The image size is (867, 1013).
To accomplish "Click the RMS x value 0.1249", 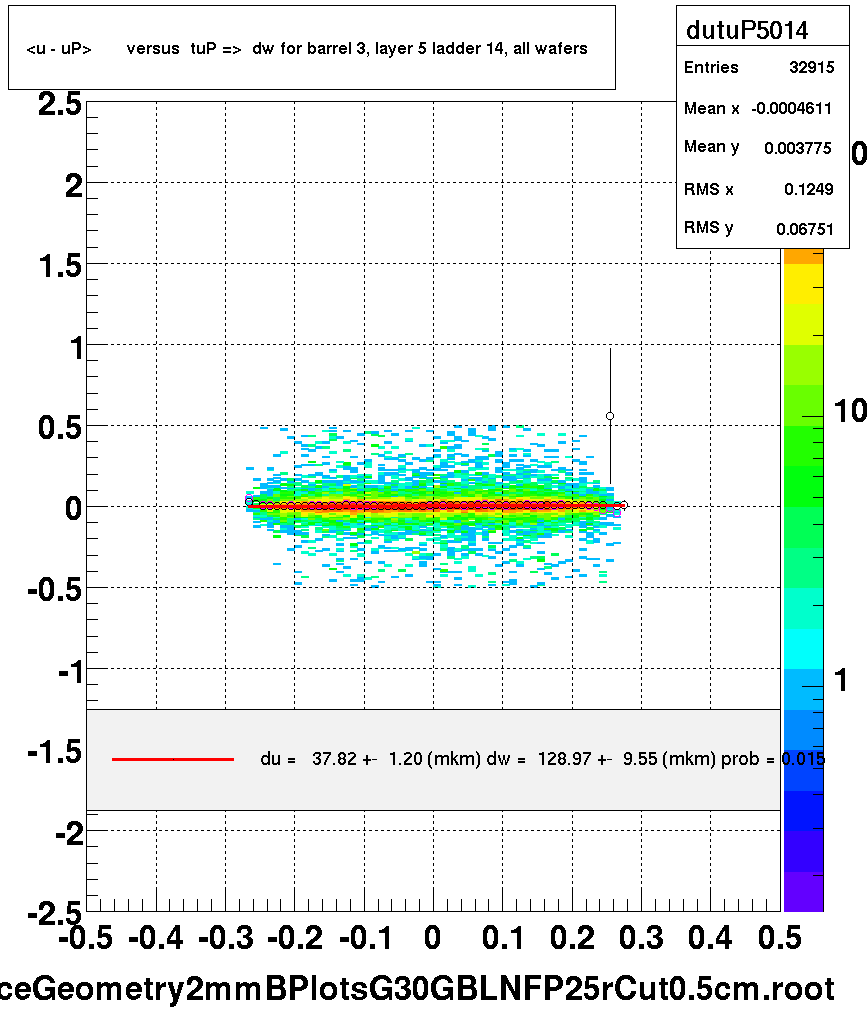I will tap(808, 189).
